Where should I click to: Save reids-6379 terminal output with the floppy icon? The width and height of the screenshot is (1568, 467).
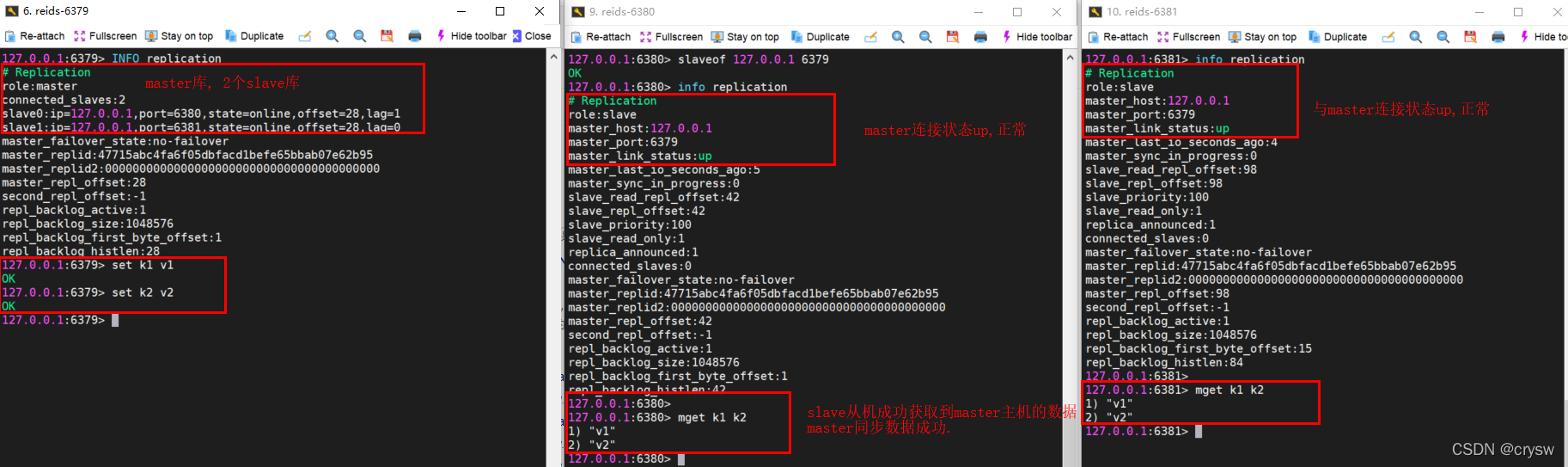click(x=387, y=36)
